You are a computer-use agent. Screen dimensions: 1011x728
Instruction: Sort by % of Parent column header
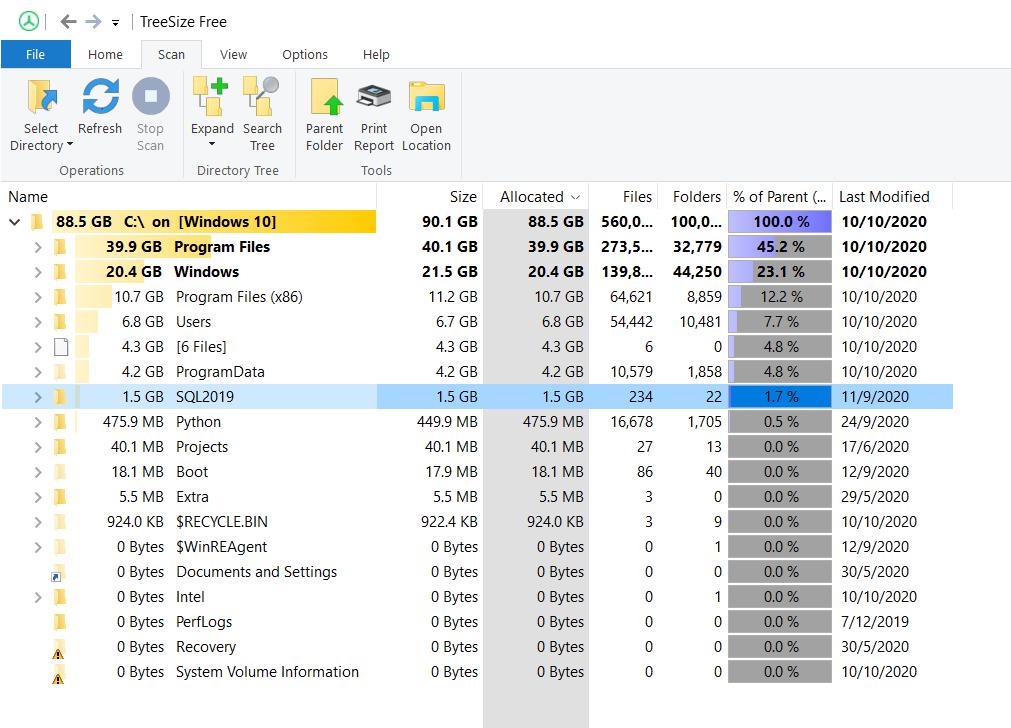(x=780, y=197)
